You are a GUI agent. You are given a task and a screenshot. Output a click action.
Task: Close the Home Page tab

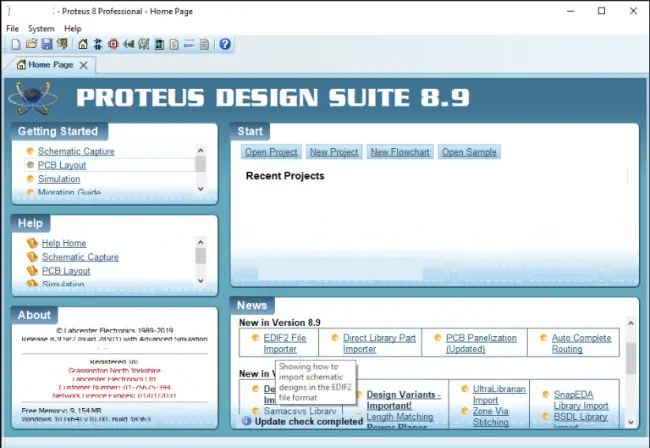click(84, 65)
